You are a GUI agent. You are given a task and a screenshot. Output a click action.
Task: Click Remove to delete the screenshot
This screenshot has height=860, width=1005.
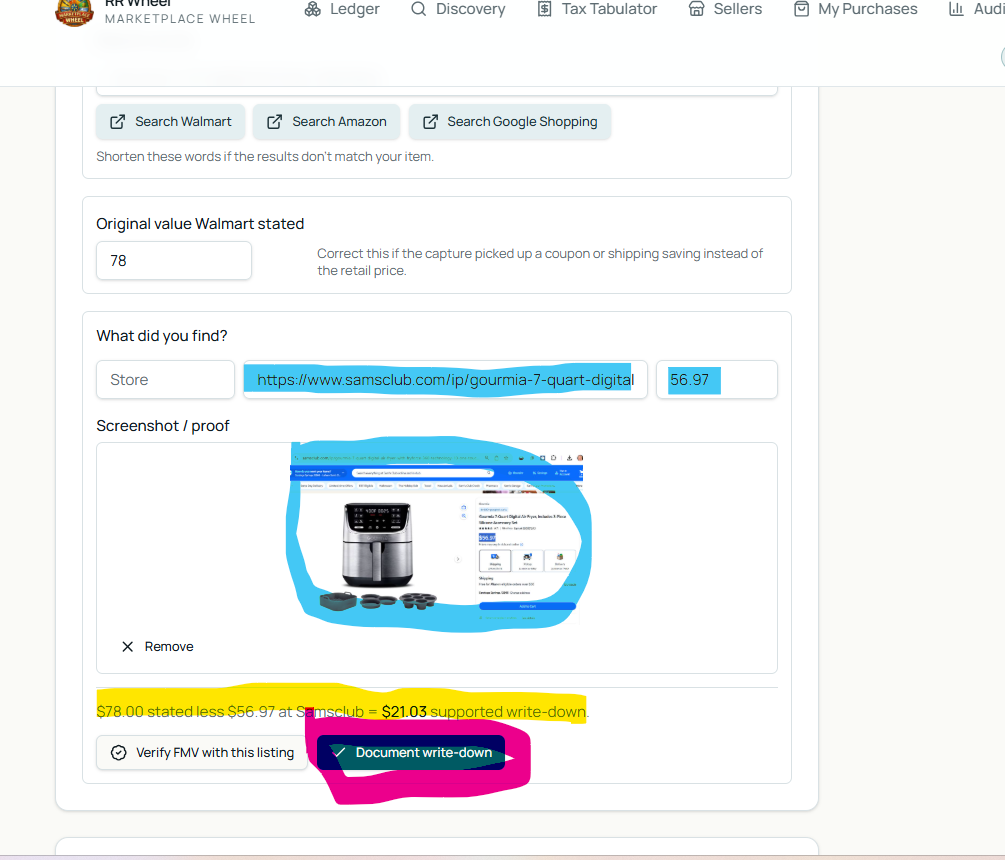pos(158,647)
